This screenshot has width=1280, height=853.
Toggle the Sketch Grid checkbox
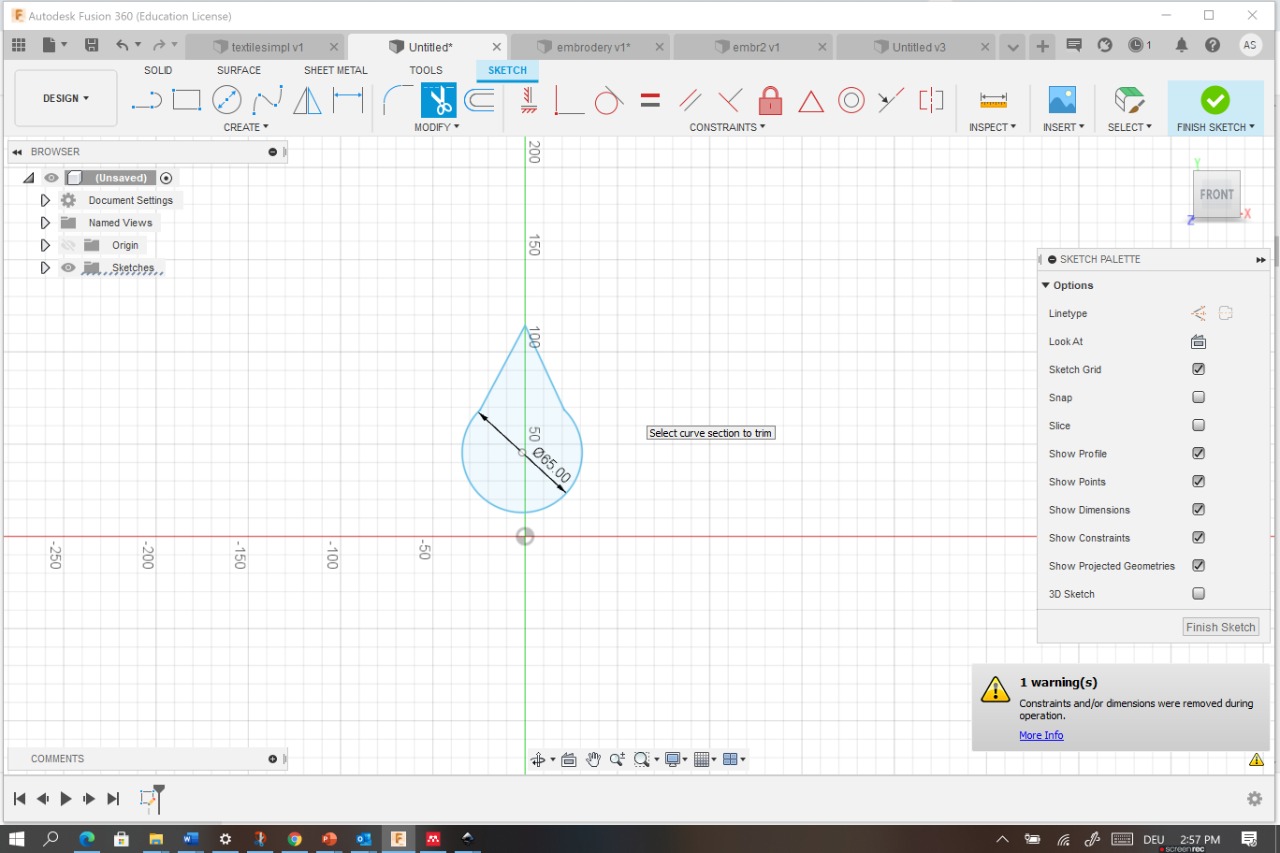[x=1198, y=369]
